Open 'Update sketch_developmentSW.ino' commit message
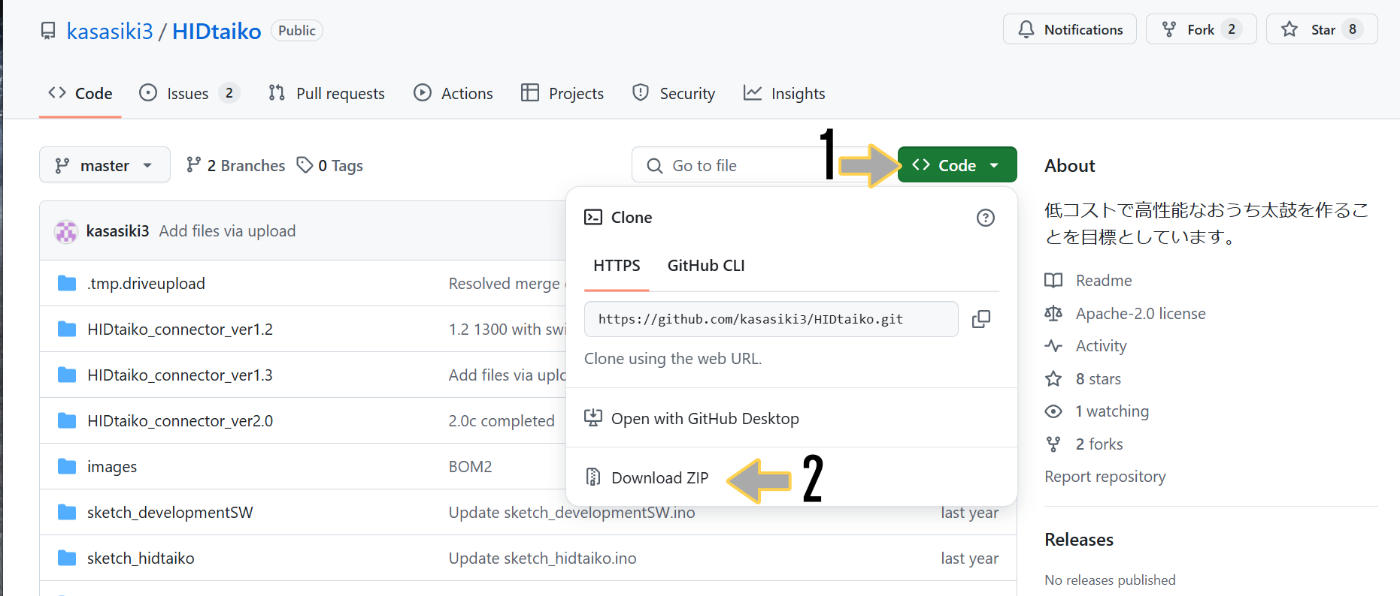Screen dimensions: 1400x596 572,513
